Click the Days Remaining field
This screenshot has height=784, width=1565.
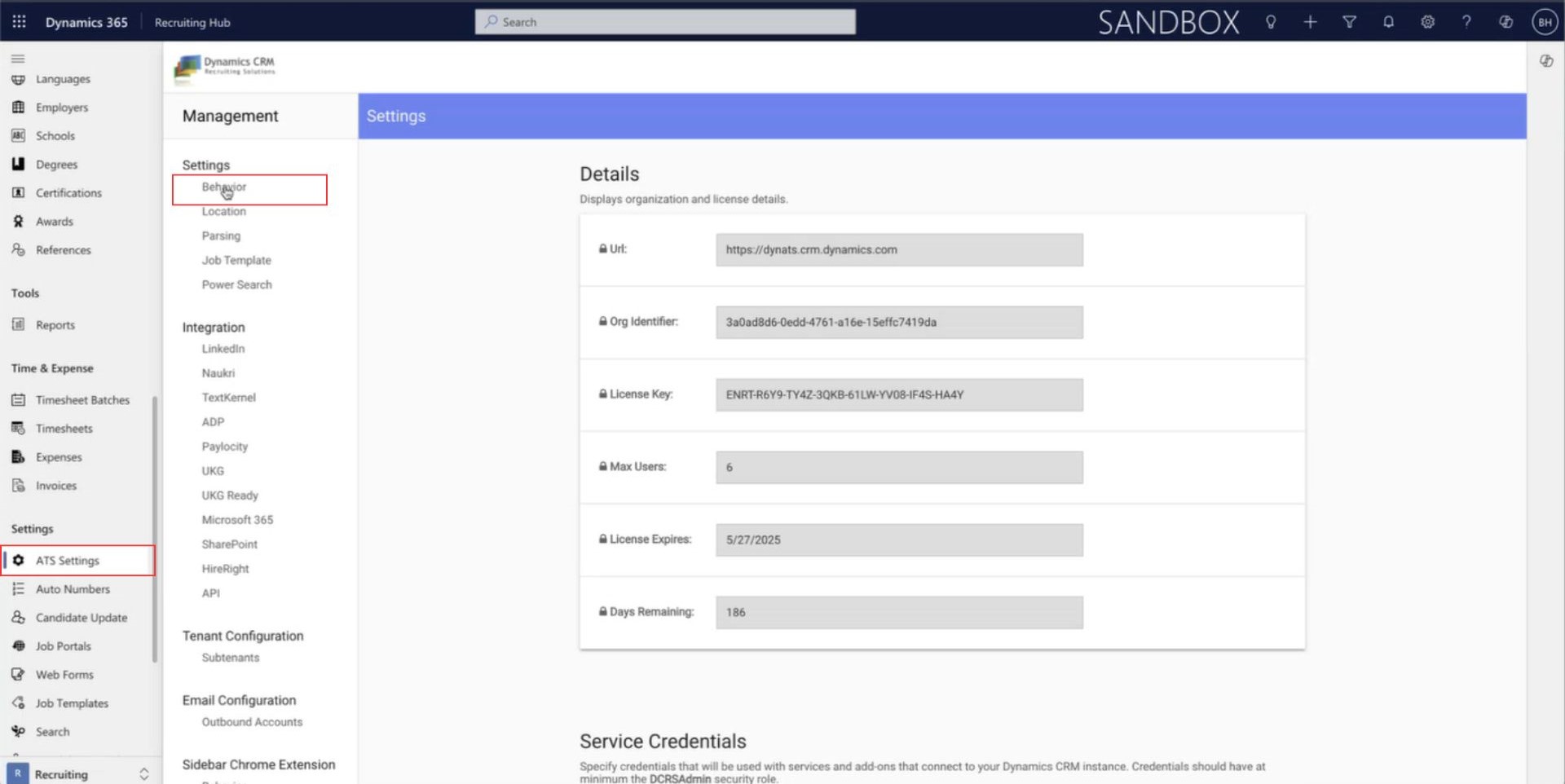coord(900,613)
